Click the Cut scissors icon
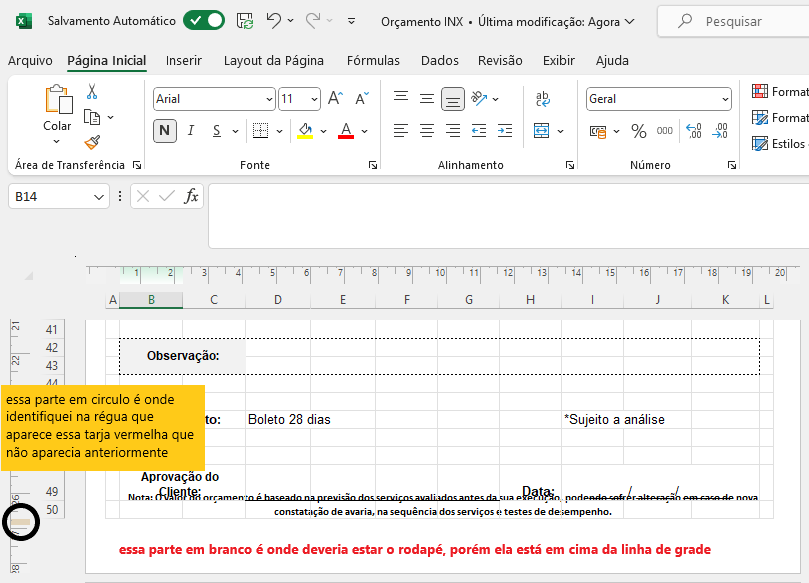Viewport: 809px width, 583px height. tap(92, 92)
